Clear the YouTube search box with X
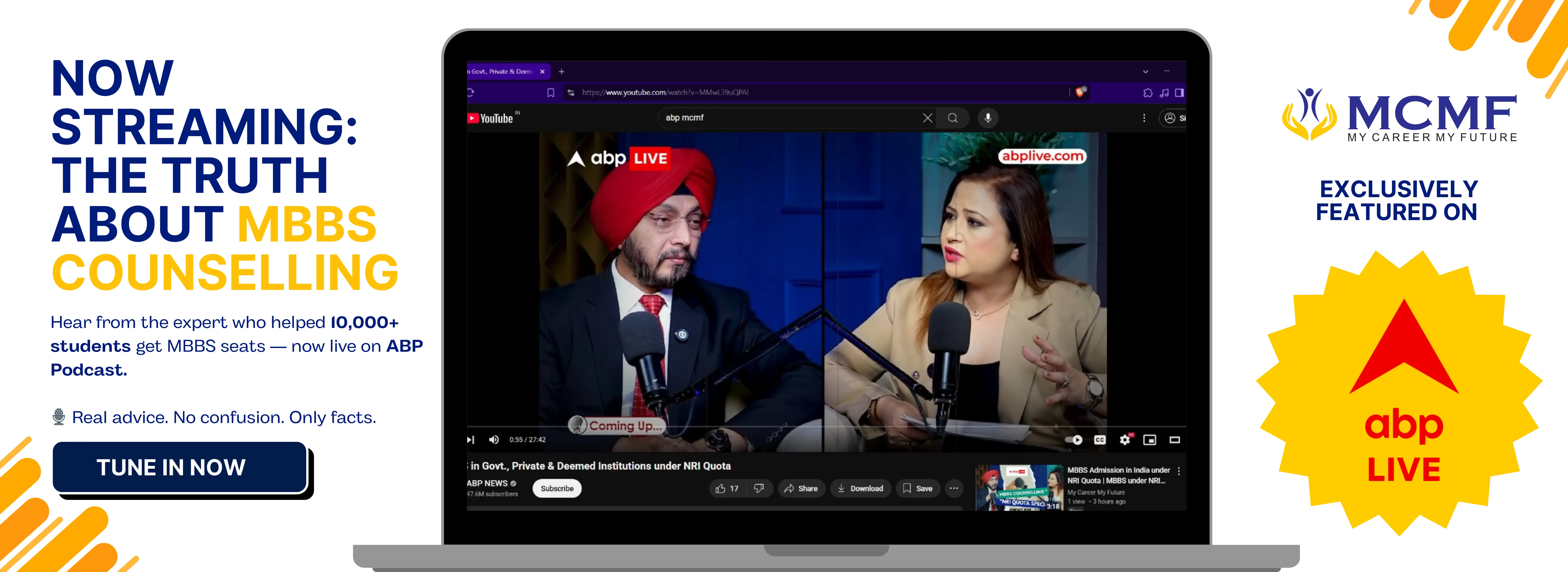This screenshot has width=1568, height=572. pyautogui.click(x=927, y=118)
